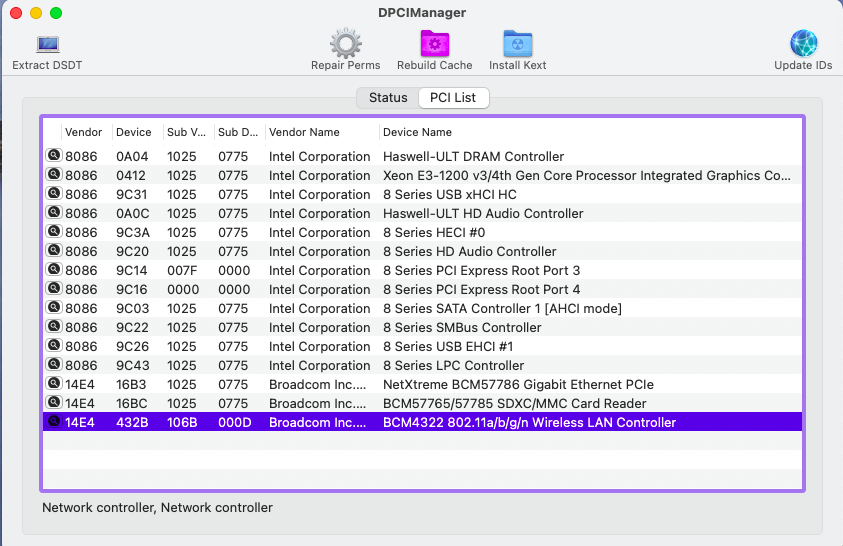
Task: Click the search icon for NetXtreme BCM57786 row
Action: (x=53, y=384)
